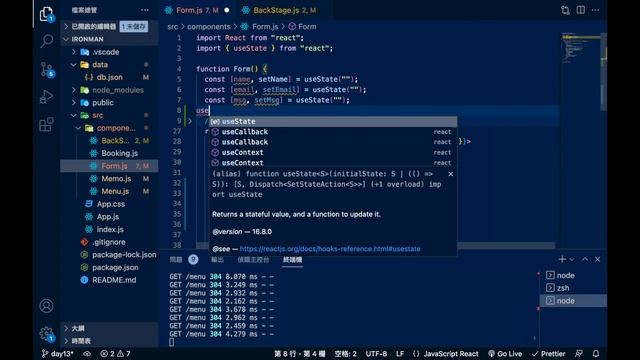The height and width of the screenshot is (360, 640).
Task: Expand the node_modules folder
Action: coord(109,90)
